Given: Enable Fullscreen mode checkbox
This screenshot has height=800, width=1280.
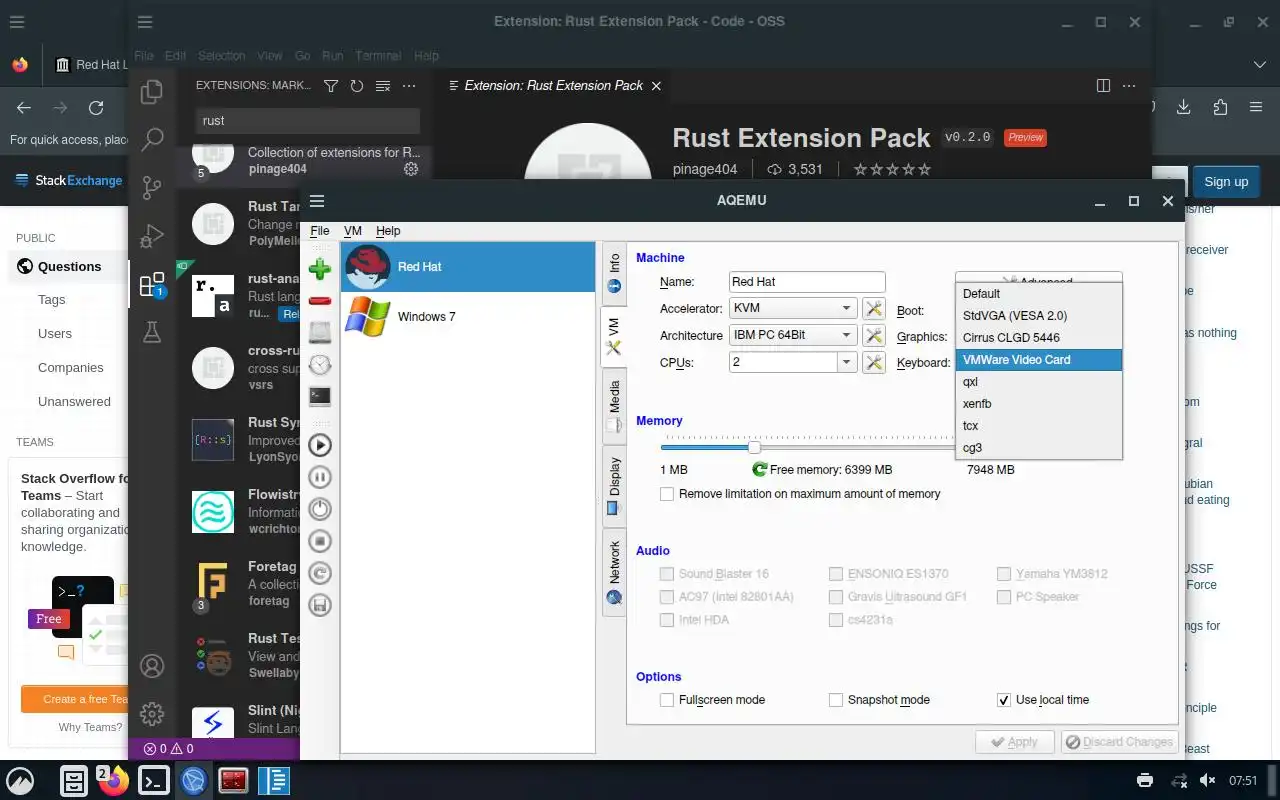Looking at the screenshot, I should click(667, 700).
